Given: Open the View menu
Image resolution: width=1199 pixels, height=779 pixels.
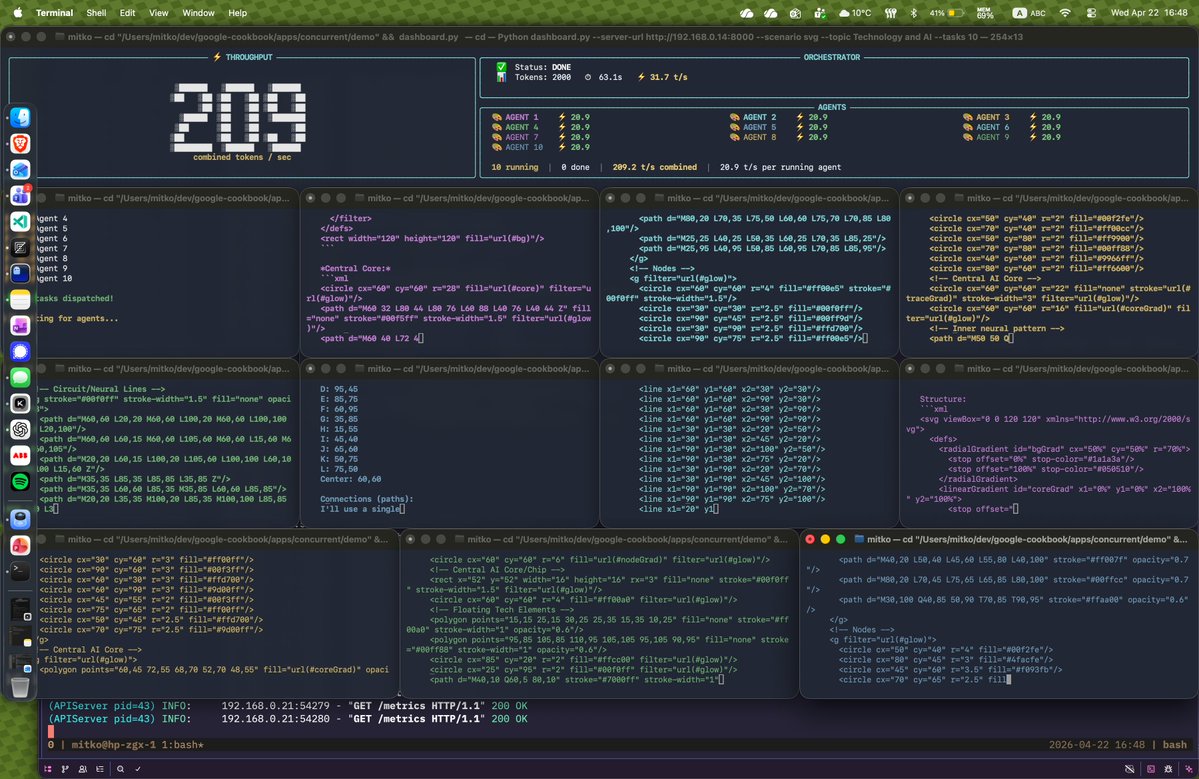Looking at the screenshot, I should [x=158, y=13].
